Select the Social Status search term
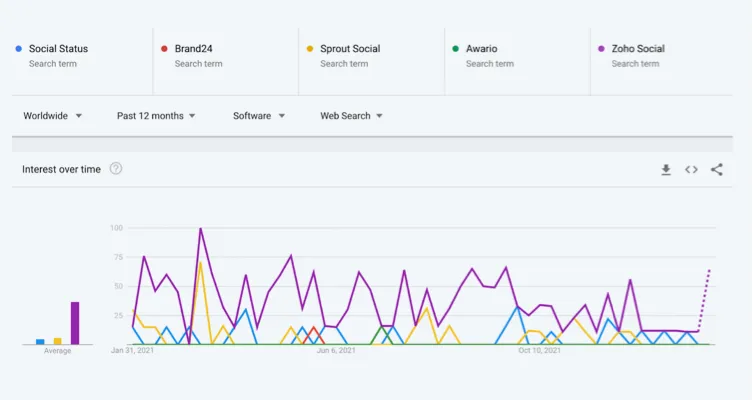 pyautogui.click(x=58, y=48)
